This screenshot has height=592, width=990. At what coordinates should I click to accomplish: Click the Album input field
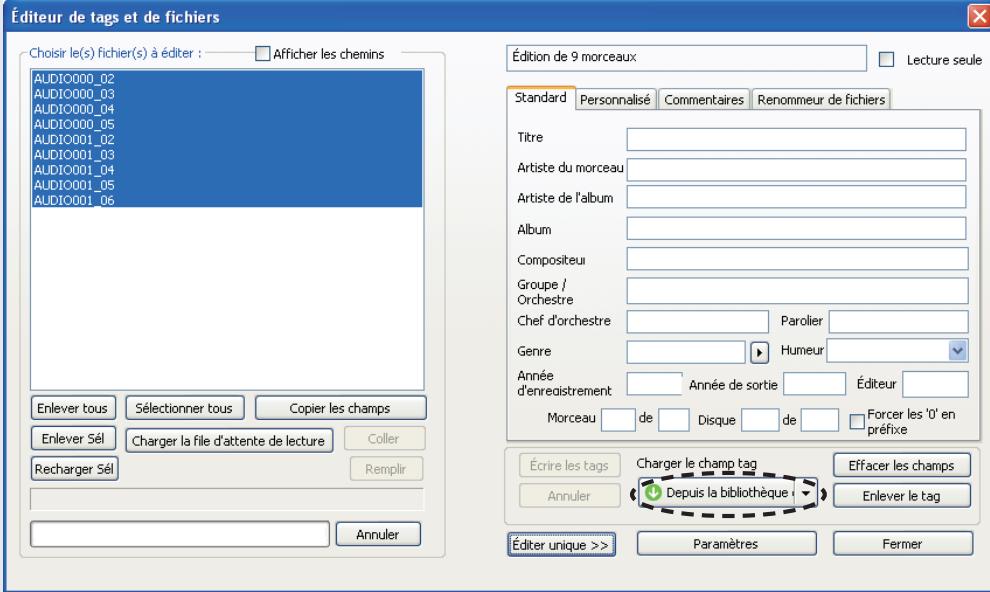796,228
